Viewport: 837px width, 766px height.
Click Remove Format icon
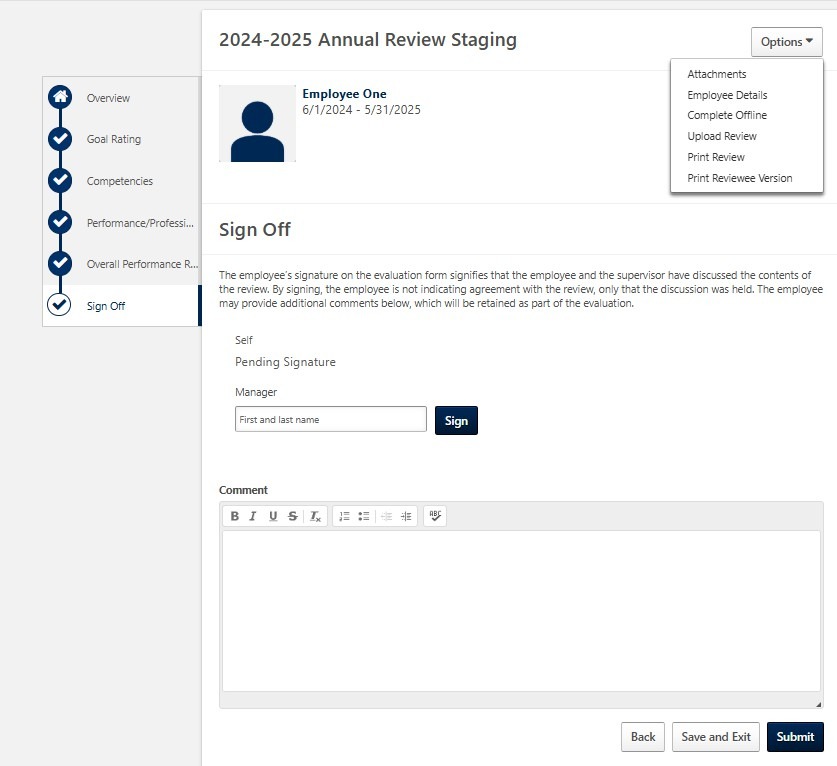315,516
